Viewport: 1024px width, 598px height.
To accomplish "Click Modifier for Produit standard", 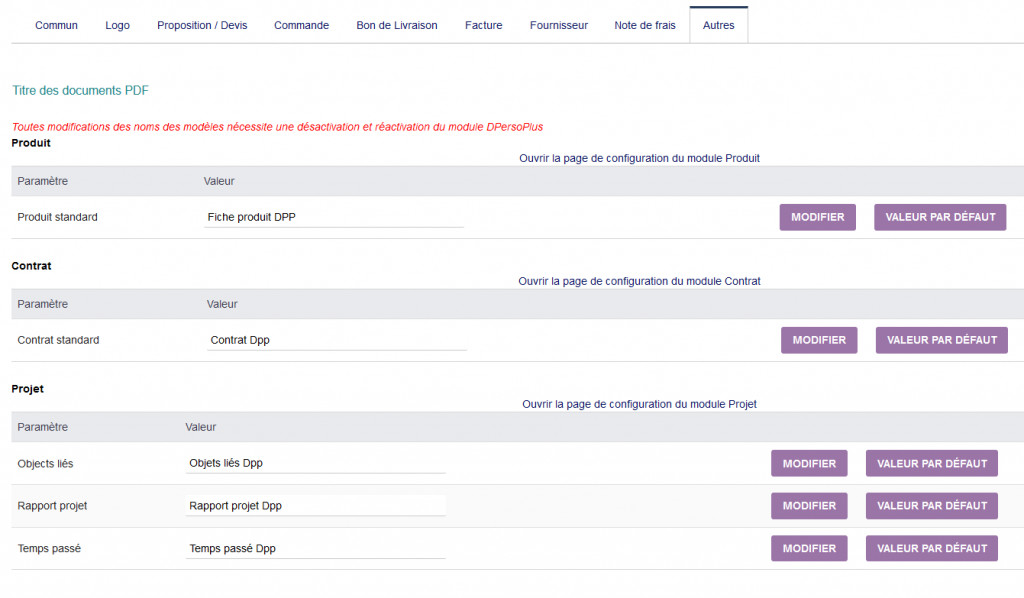I will [817, 217].
